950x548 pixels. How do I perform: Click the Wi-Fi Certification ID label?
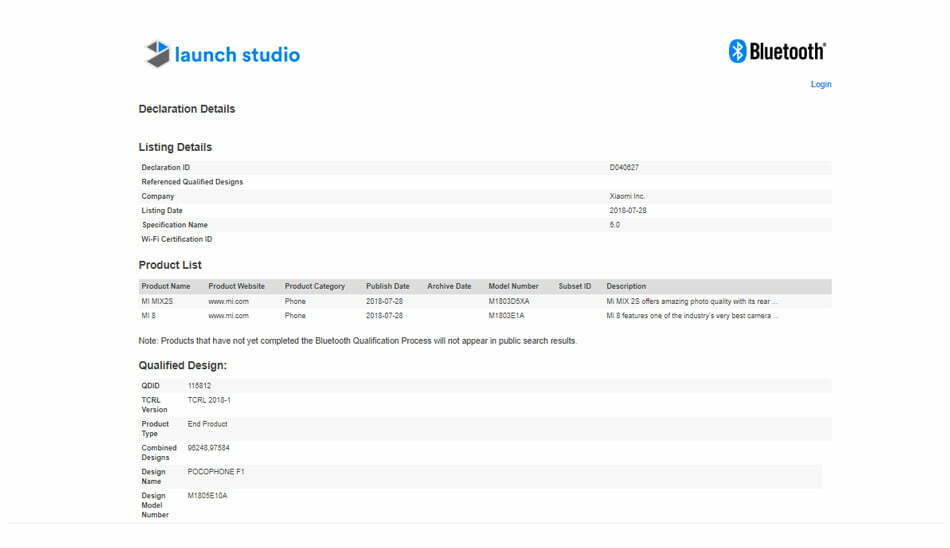pos(177,239)
